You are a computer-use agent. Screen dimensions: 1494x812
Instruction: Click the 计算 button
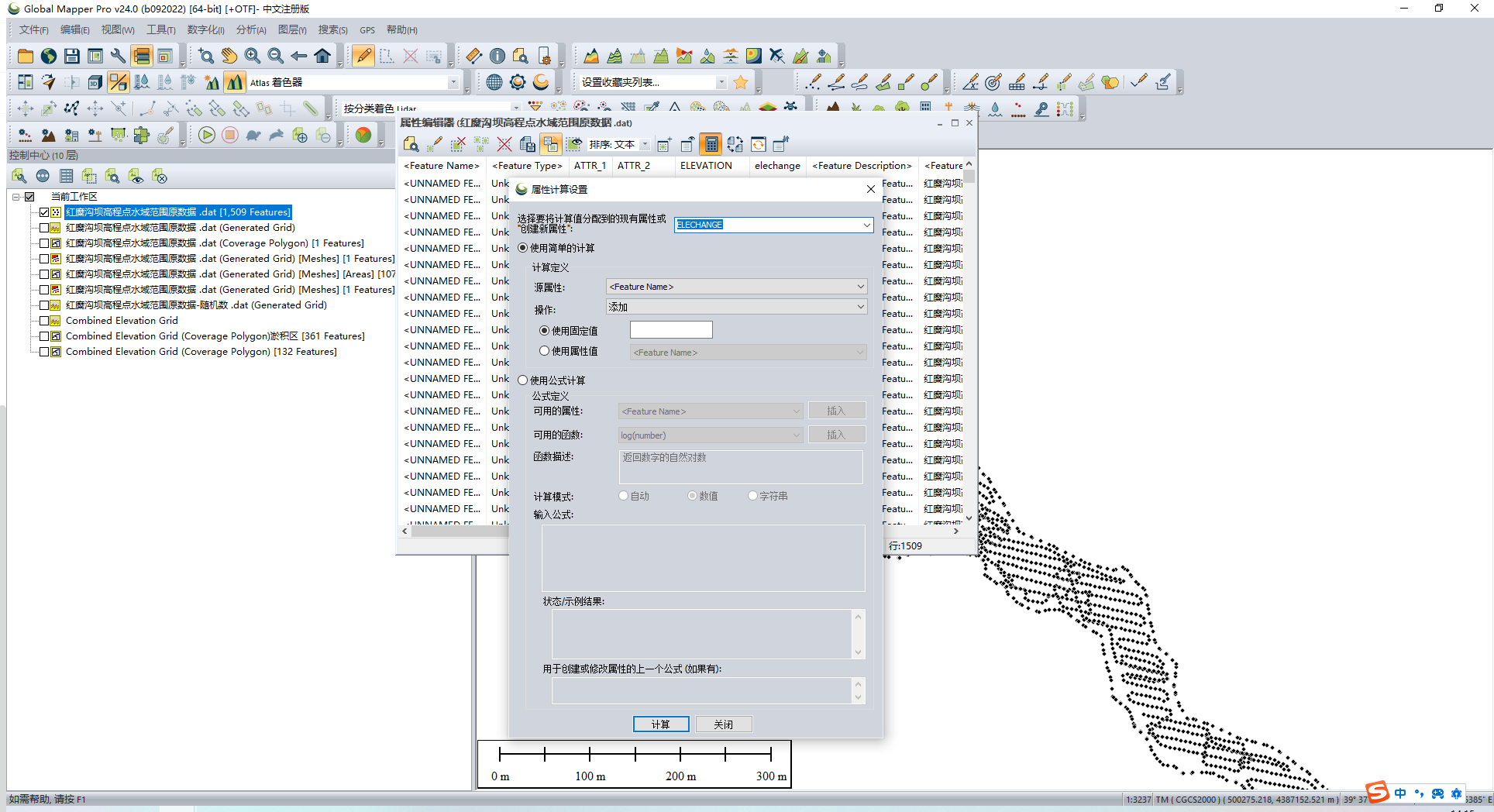click(661, 724)
